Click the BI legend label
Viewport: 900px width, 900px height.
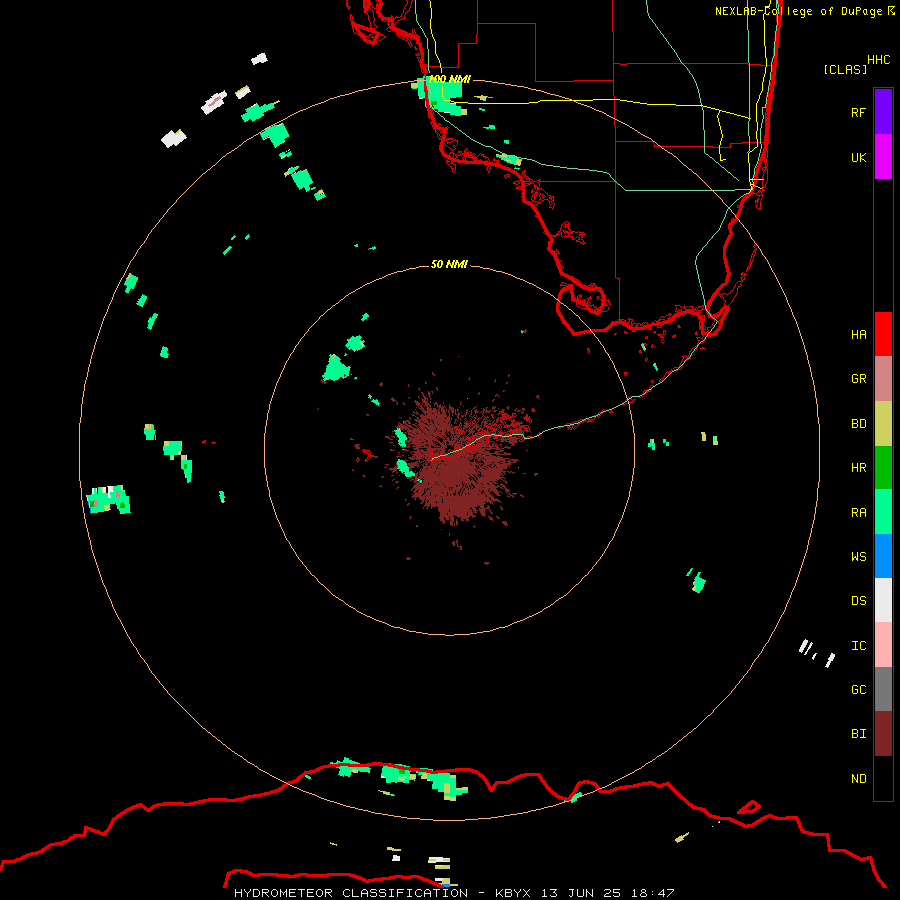(x=858, y=734)
